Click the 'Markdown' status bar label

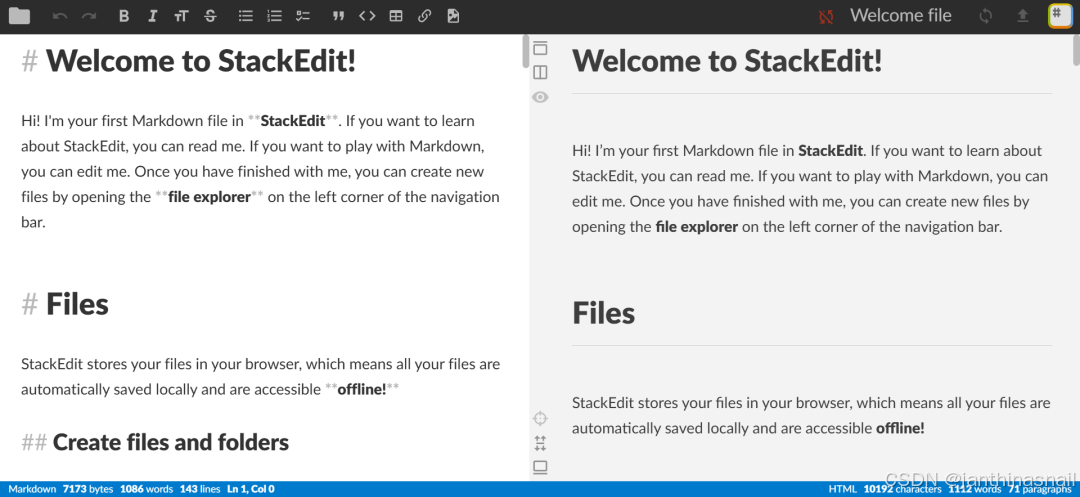click(32, 489)
